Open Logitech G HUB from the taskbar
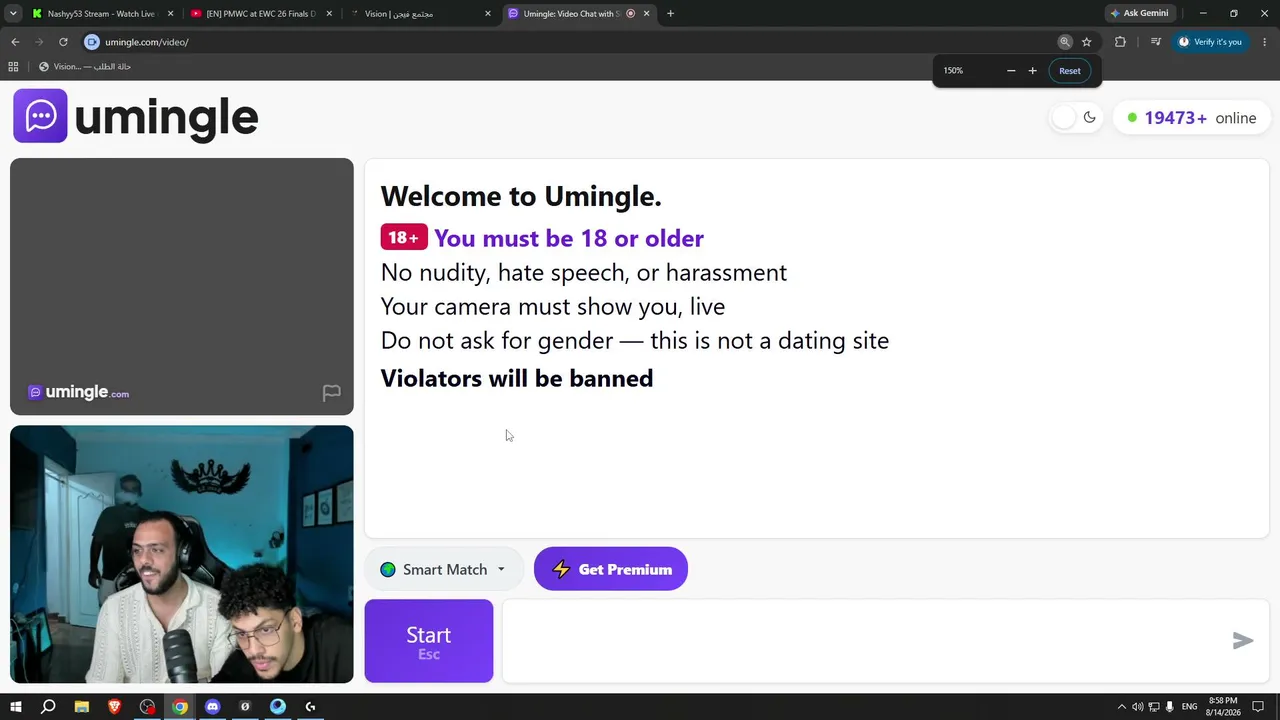The height and width of the screenshot is (720, 1280). (310, 707)
